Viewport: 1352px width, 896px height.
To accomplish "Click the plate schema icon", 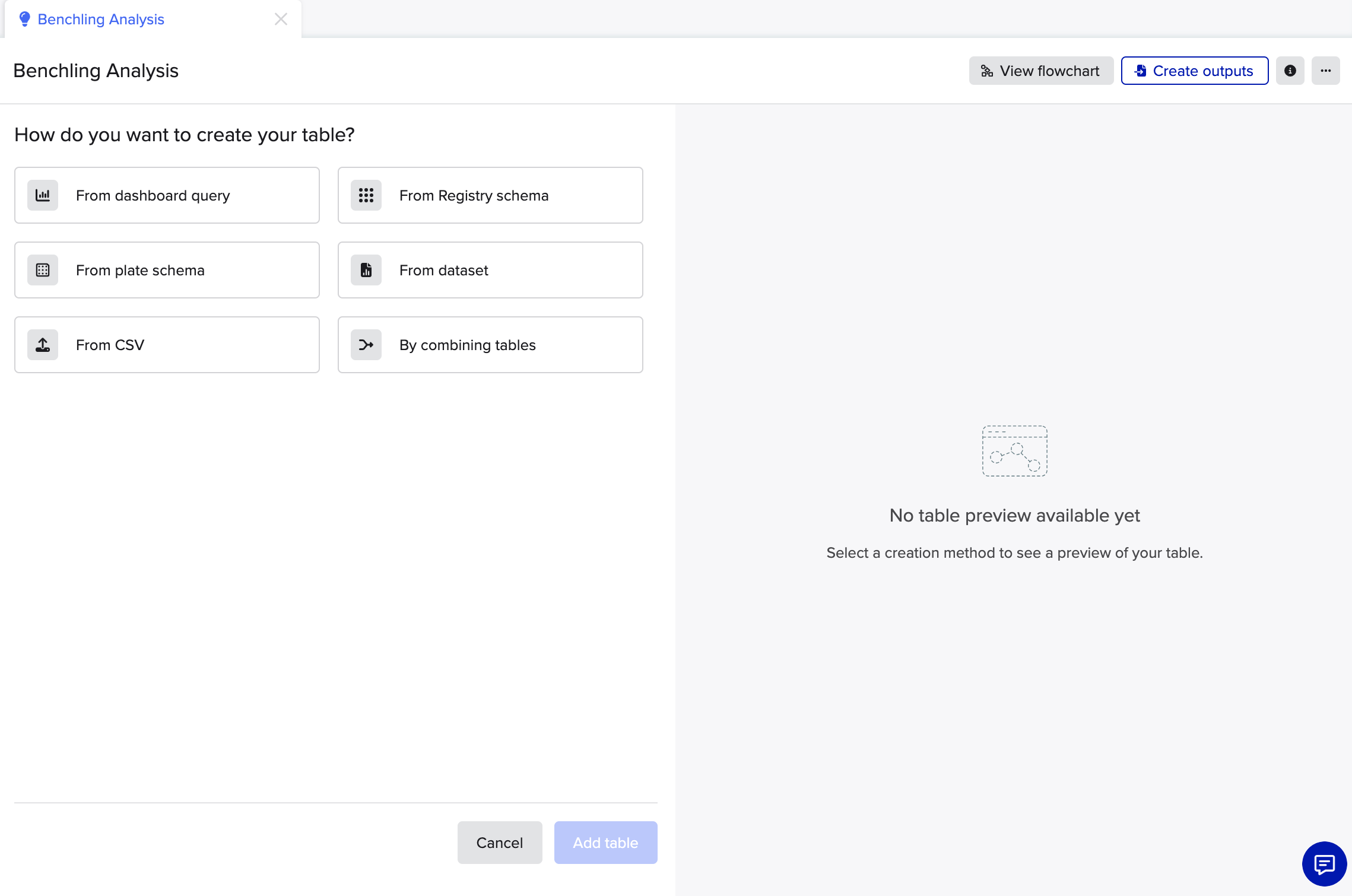I will (43, 270).
